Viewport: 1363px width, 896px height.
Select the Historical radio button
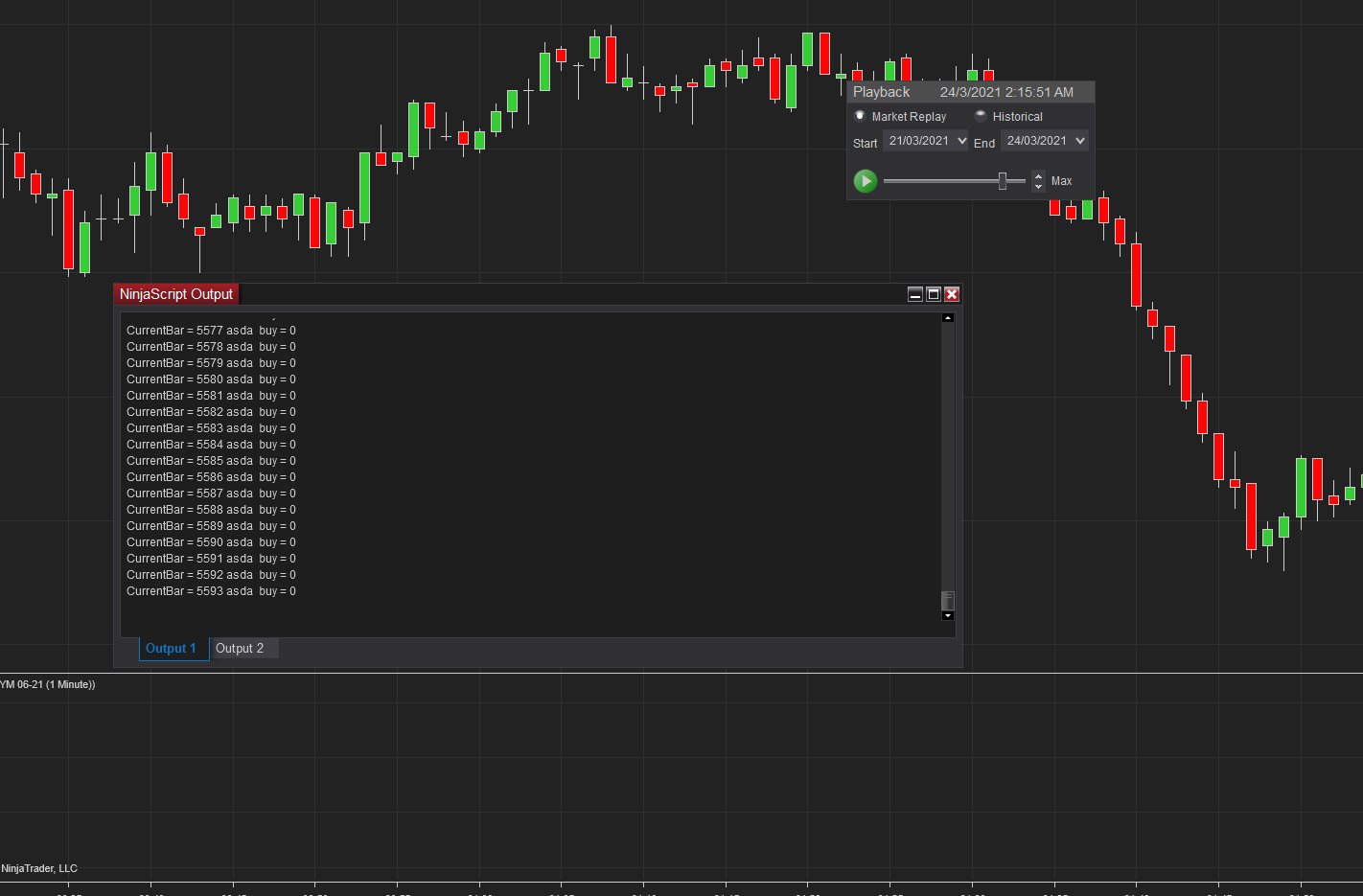click(x=981, y=116)
